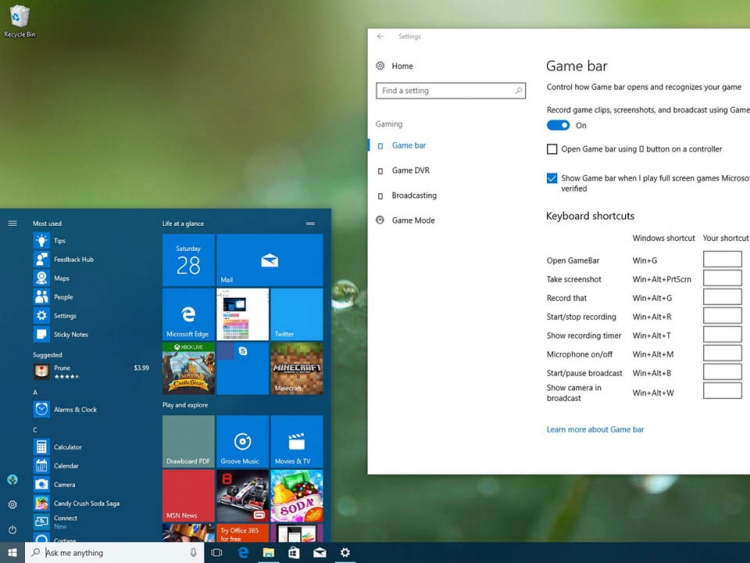Open Task View from the taskbar
The width and height of the screenshot is (750, 563).
pyautogui.click(x=217, y=552)
